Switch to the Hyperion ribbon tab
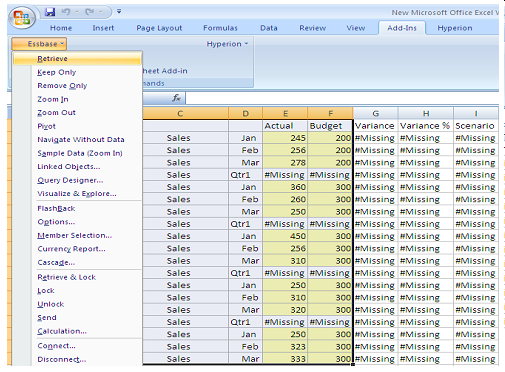Screen dimensions: 505x372 pos(455,28)
